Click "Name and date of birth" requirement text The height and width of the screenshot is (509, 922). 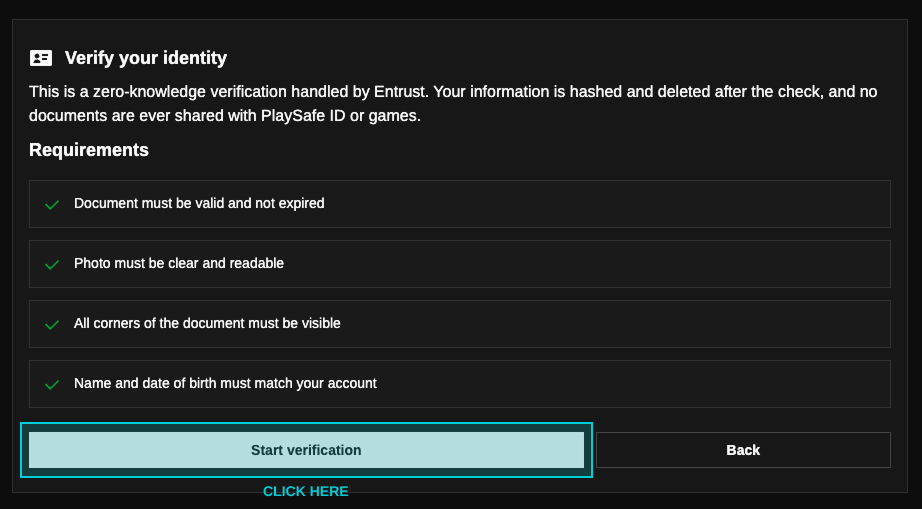[225, 383]
